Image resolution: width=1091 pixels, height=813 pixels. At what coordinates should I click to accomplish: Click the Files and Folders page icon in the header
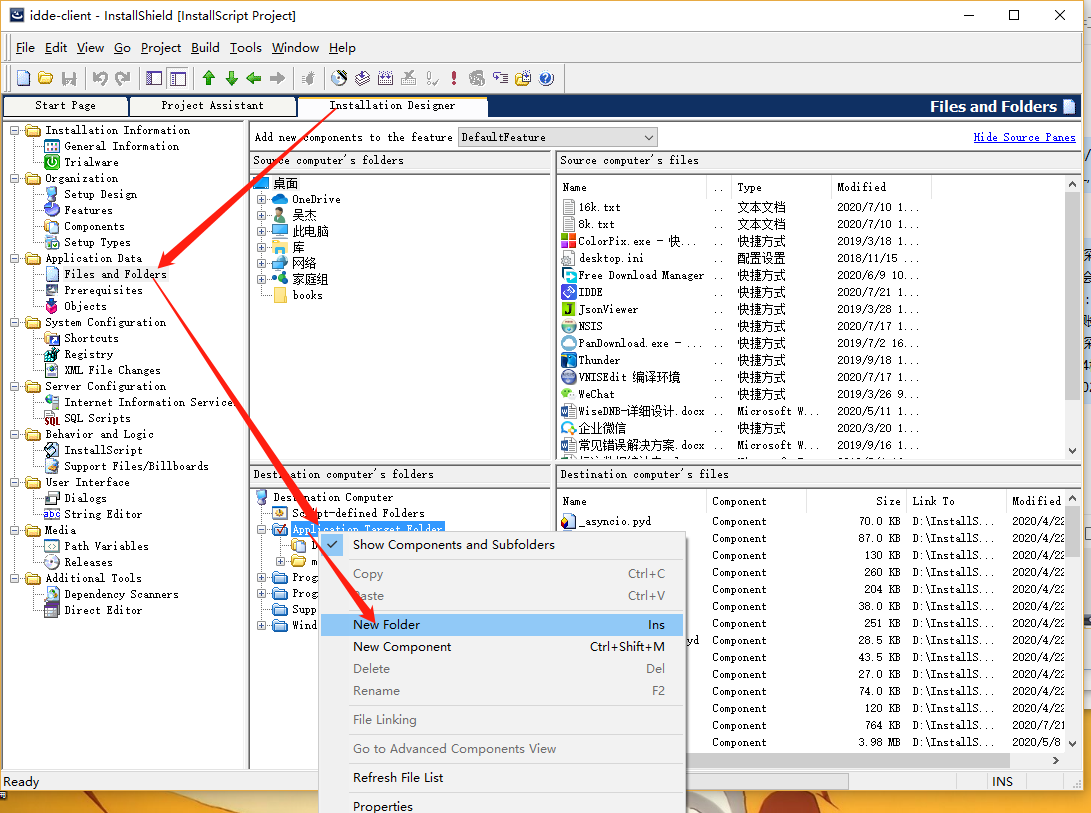[x=1069, y=106]
